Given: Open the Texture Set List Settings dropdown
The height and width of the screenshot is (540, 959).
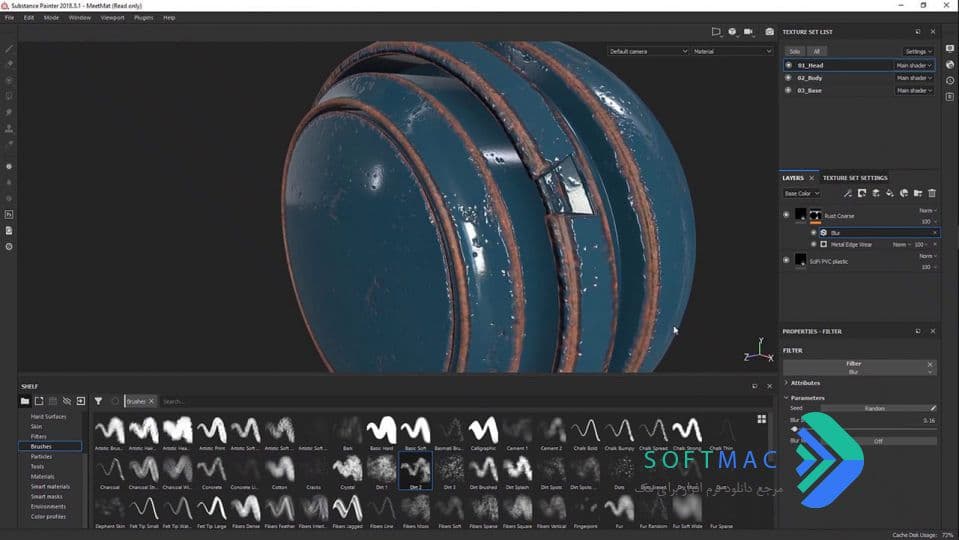Looking at the screenshot, I should 919,51.
